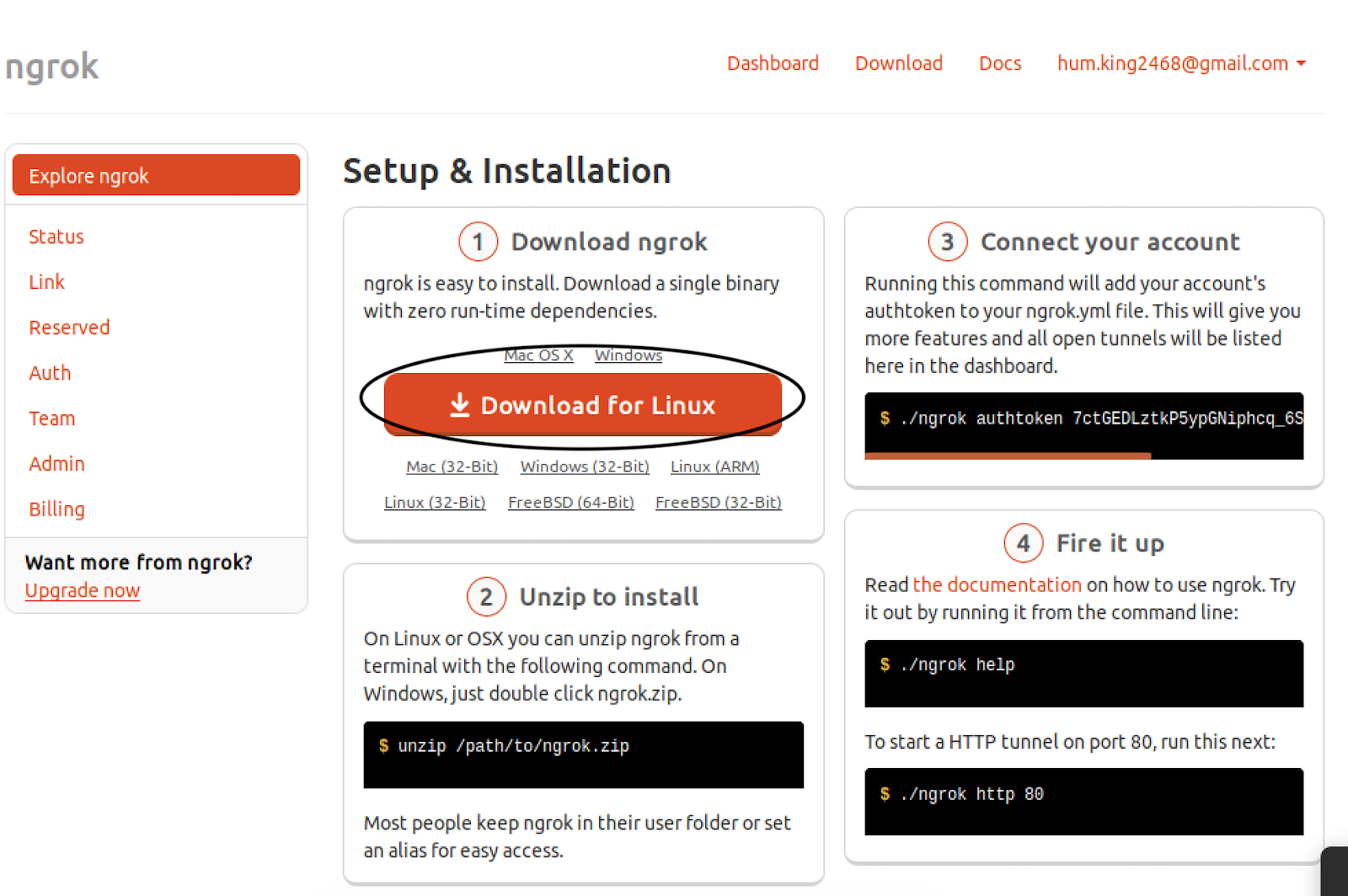This screenshot has height=896, width=1348.
Task: Select the Explore ngrok sidebar button
Action: (156, 175)
